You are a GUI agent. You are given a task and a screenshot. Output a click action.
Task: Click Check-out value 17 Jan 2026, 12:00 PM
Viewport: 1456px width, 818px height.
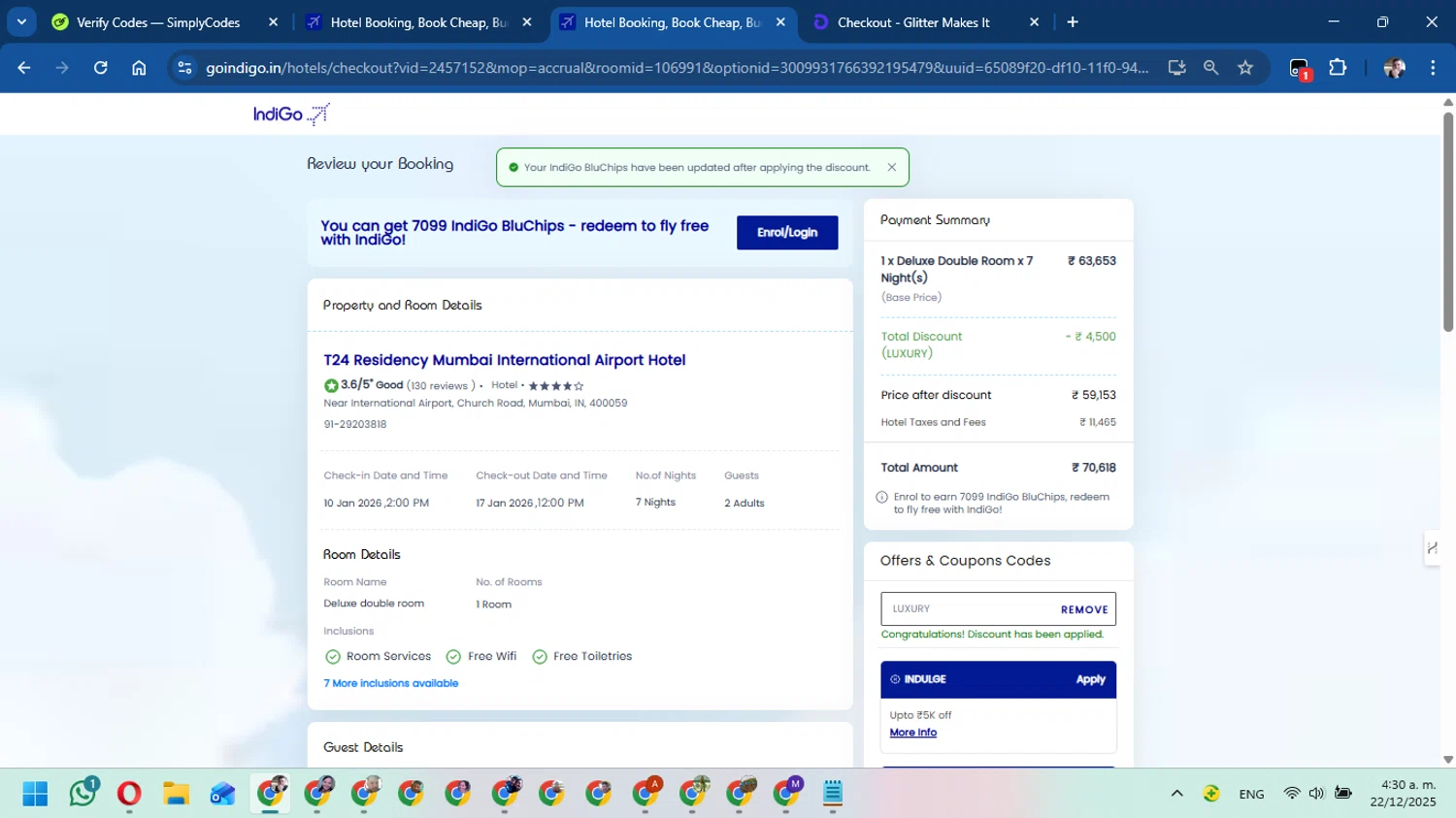[530, 504]
